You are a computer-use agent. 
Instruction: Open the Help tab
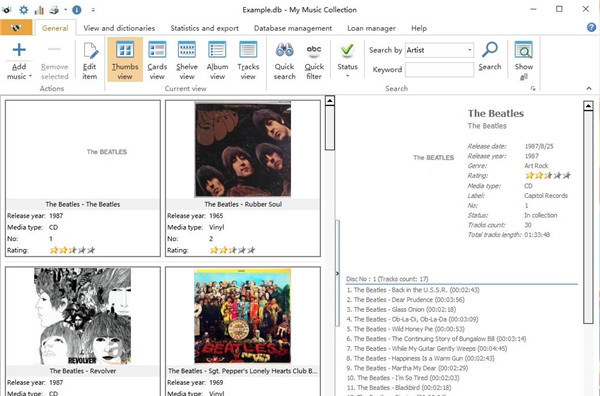click(x=419, y=28)
